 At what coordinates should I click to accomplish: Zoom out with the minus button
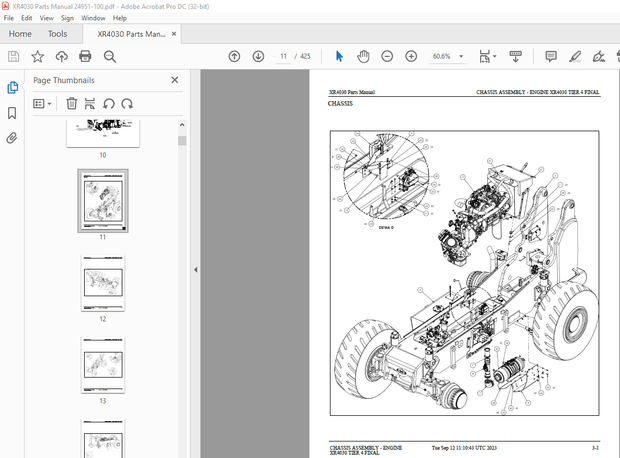[386, 57]
